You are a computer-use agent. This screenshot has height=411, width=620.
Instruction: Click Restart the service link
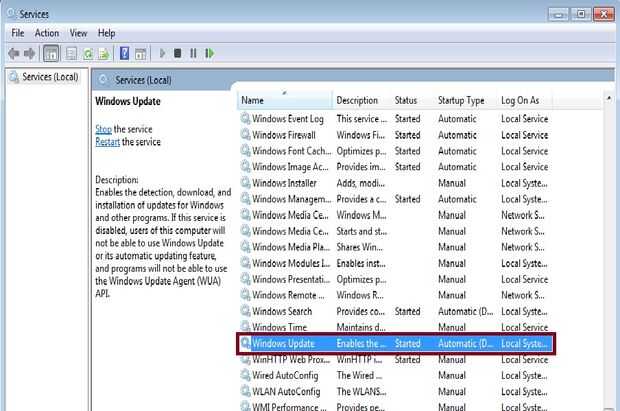(x=108, y=142)
